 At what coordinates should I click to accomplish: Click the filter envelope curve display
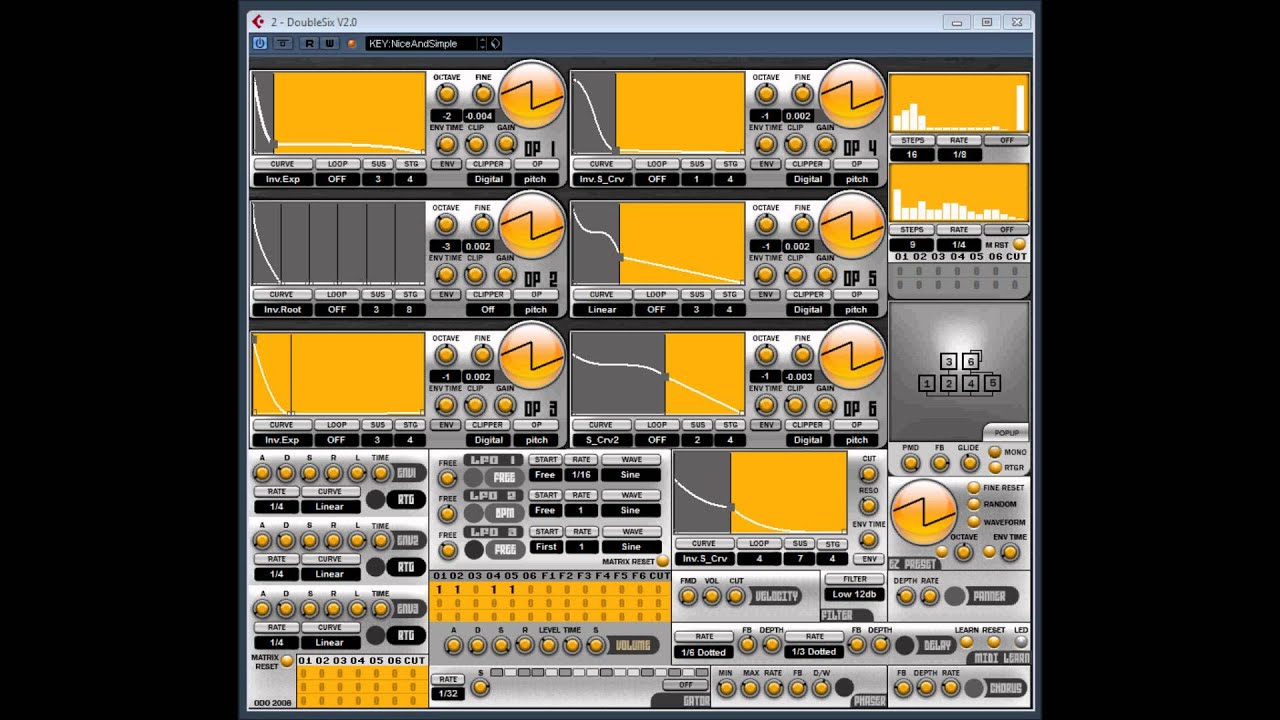[x=761, y=493]
